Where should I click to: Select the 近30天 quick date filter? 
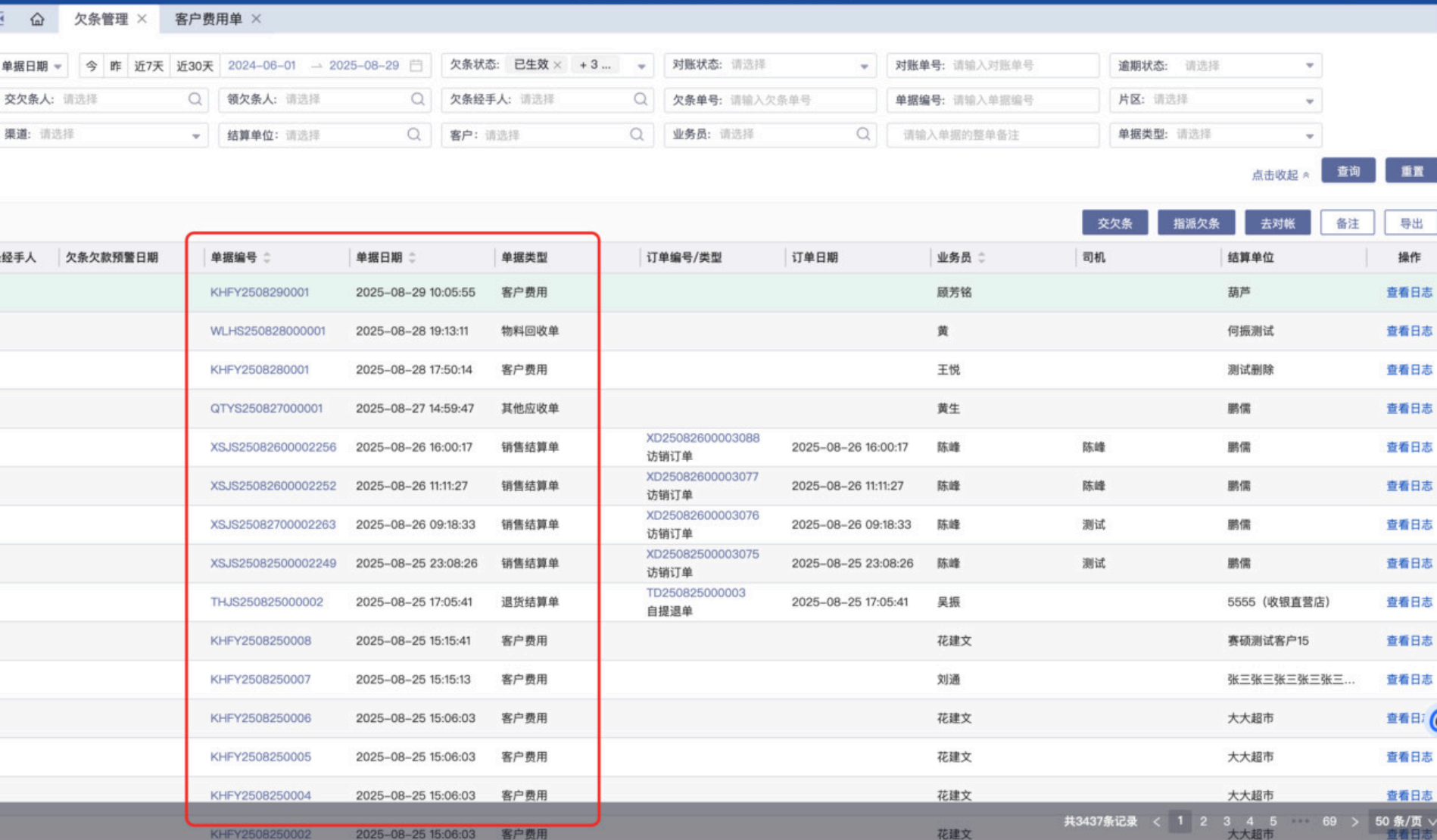(195, 66)
